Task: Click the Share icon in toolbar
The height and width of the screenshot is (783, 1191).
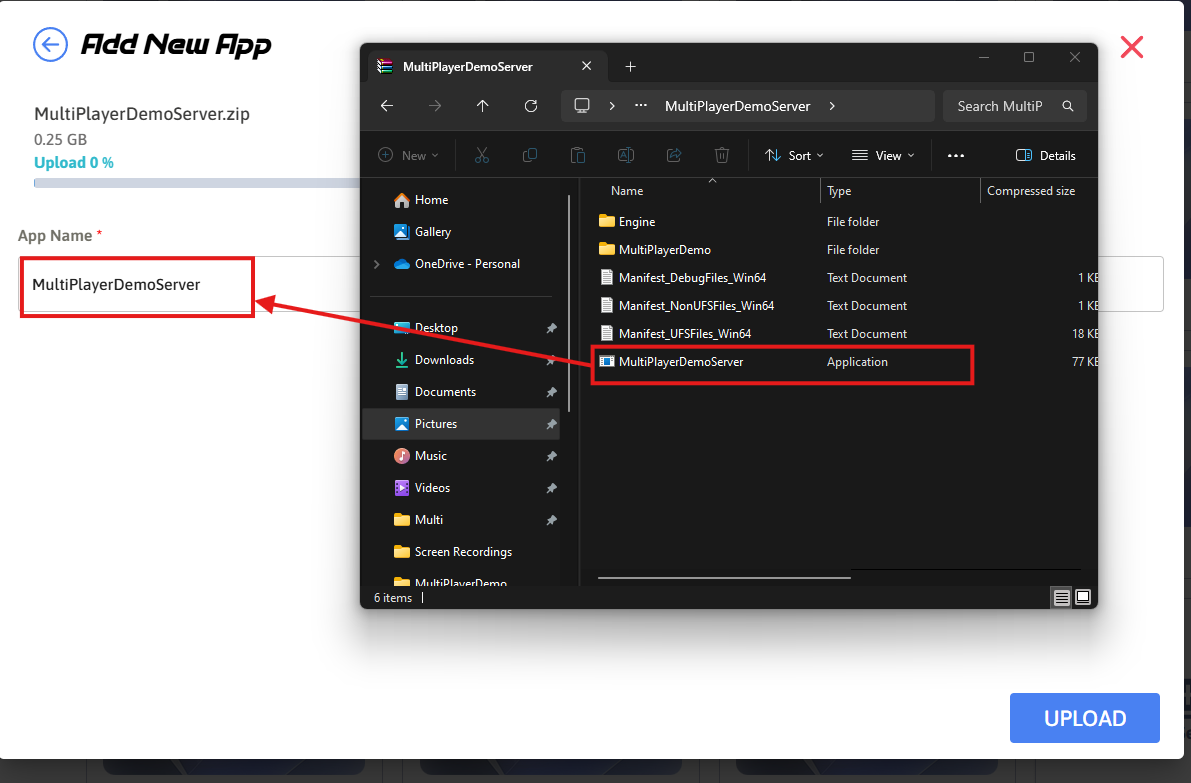Action: [674, 155]
